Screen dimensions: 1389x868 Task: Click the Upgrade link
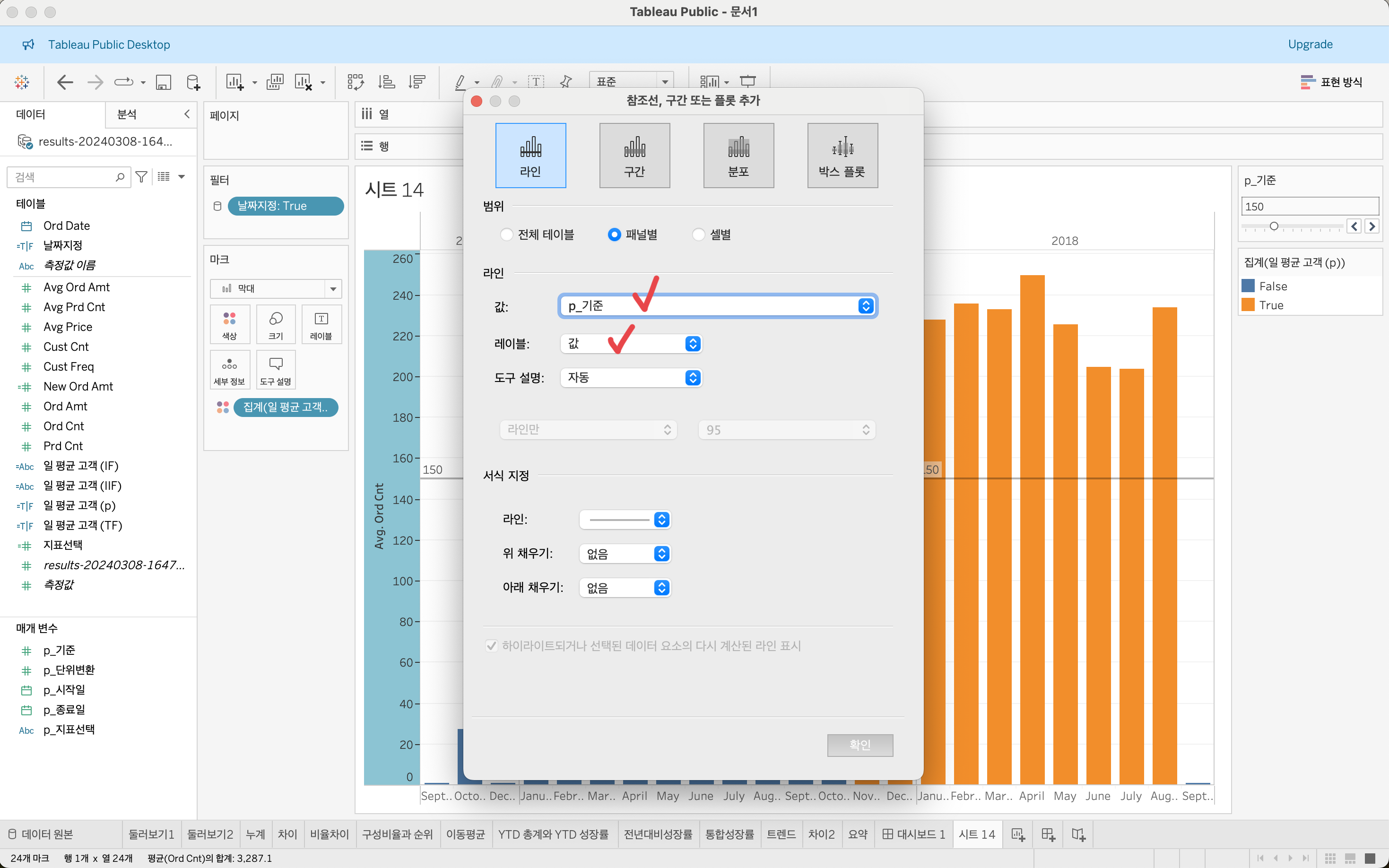pyautogui.click(x=1310, y=44)
